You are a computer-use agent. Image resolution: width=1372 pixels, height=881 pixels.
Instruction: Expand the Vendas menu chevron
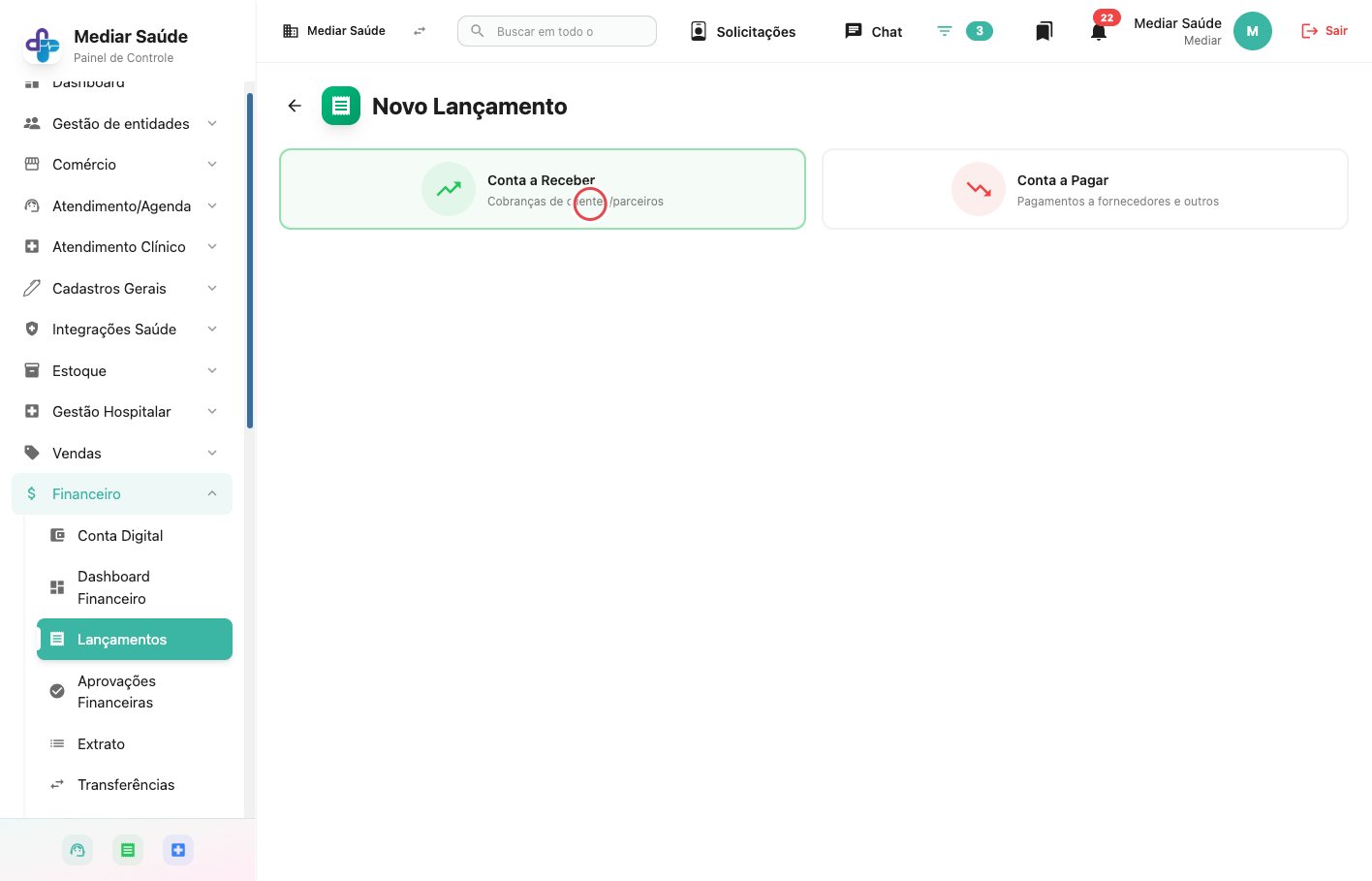tap(212, 453)
